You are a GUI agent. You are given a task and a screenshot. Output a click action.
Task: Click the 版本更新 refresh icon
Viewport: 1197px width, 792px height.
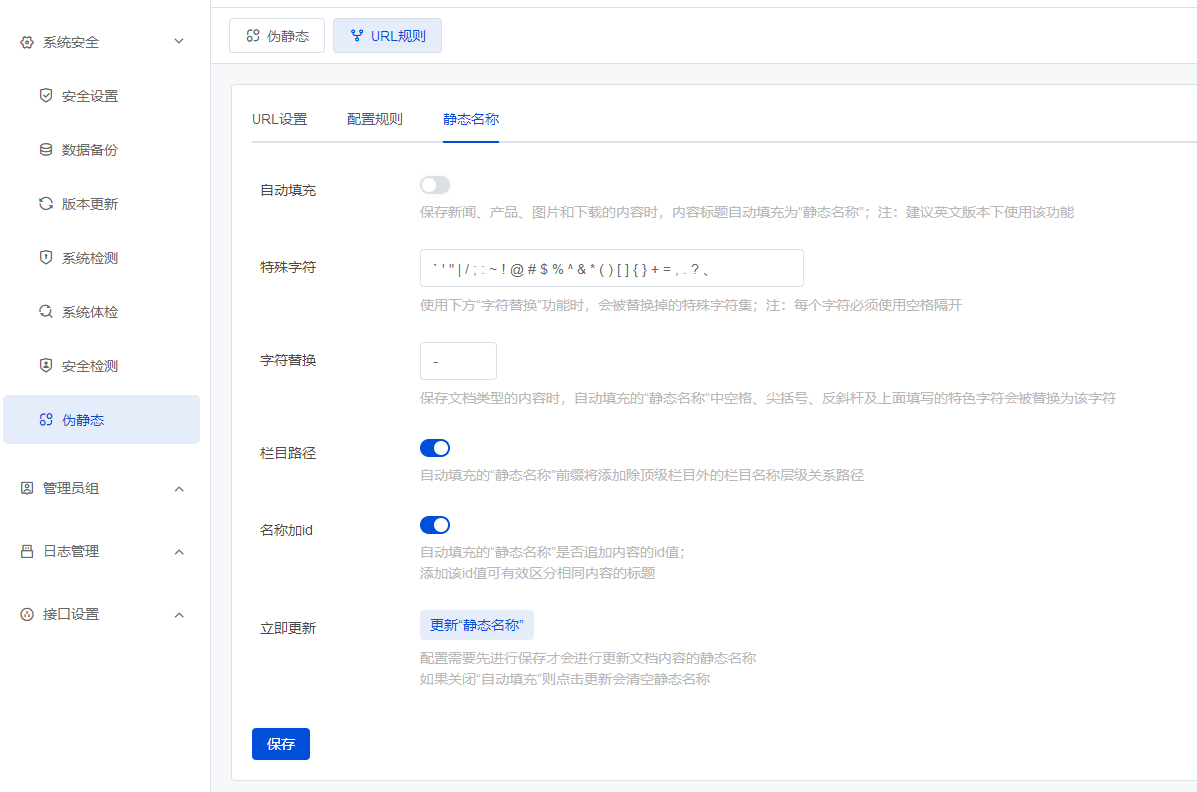pos(46,204)
